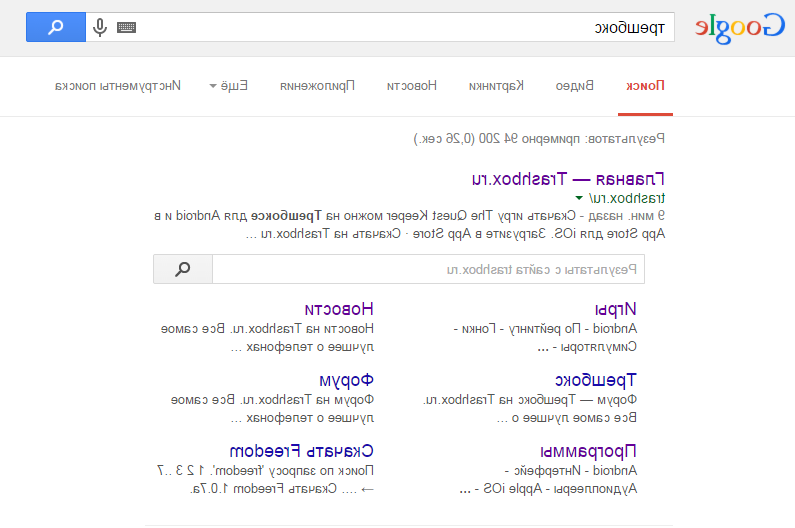Click the results count text примерно 94 200
Image resolution: width=795 pixels, height=528 pixels.
539,138
